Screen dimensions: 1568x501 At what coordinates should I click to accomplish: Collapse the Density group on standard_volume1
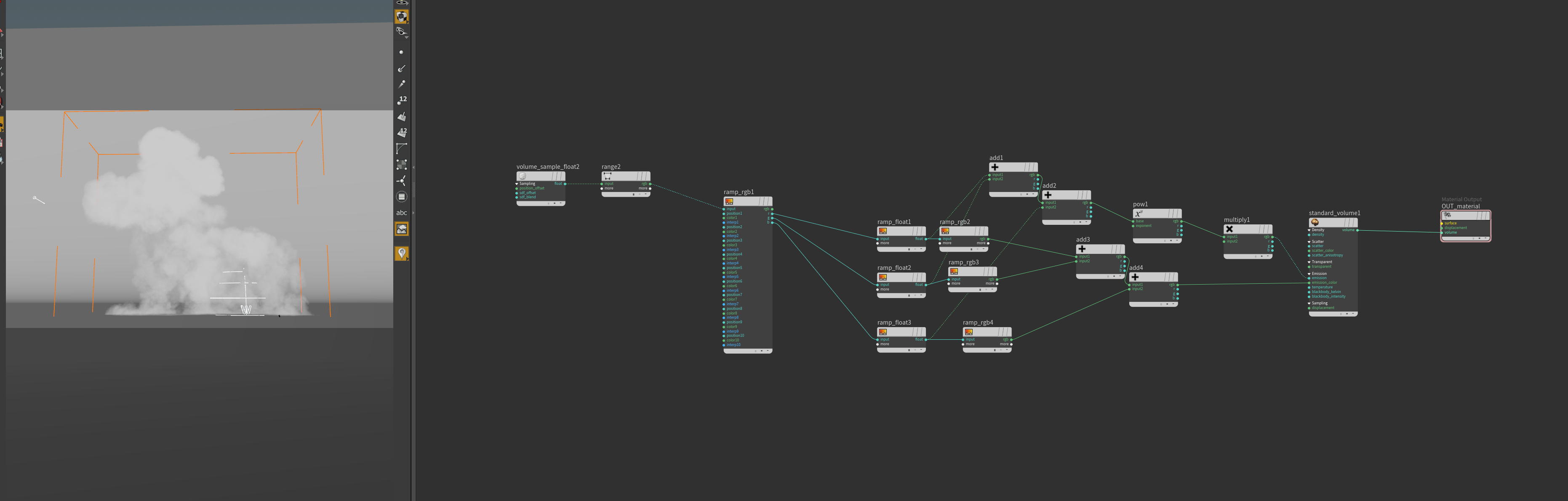pyautogui.click(x=1309, y=230)
